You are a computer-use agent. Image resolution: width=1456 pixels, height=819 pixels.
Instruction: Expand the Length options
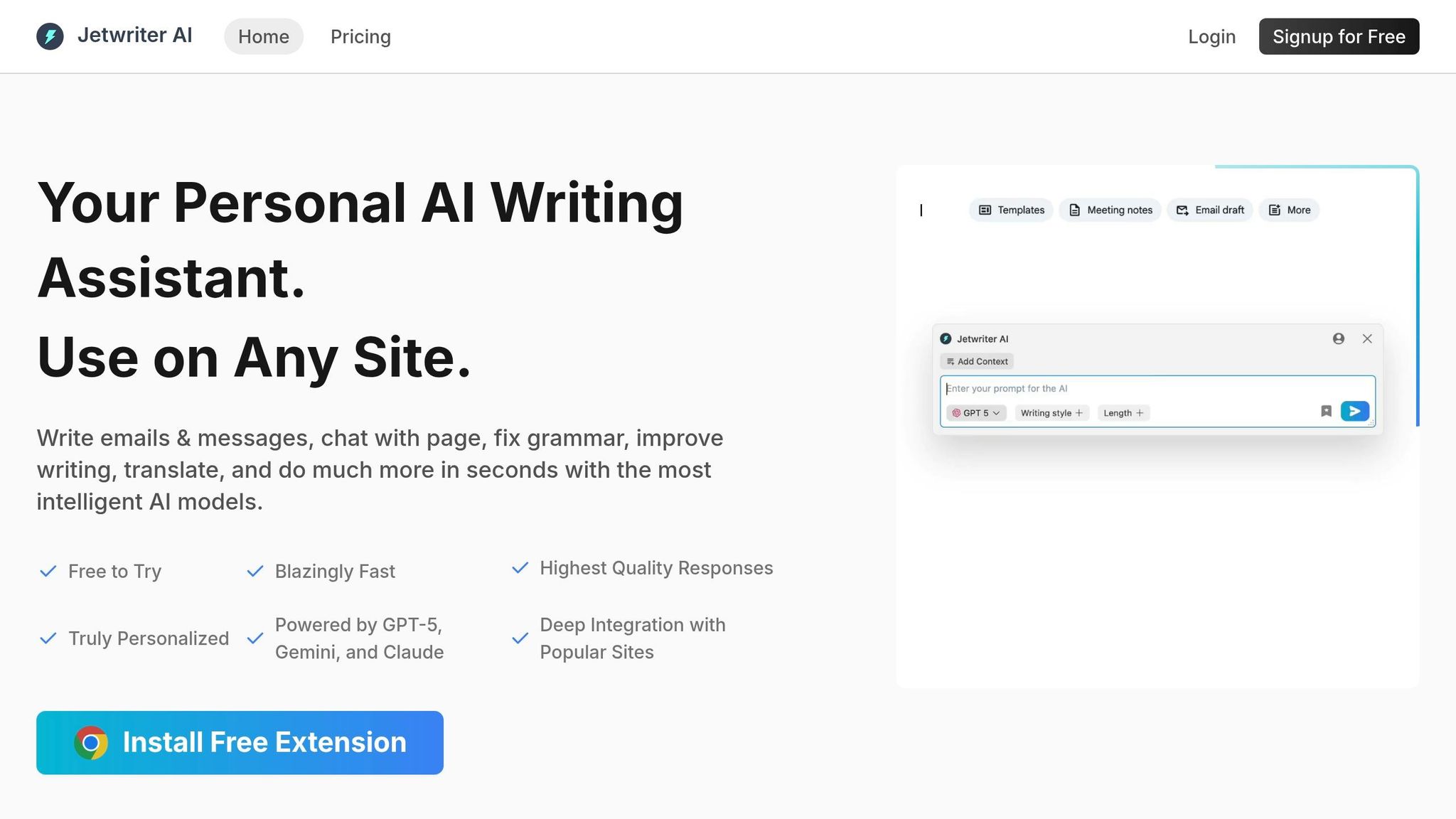coord(1123,412)
